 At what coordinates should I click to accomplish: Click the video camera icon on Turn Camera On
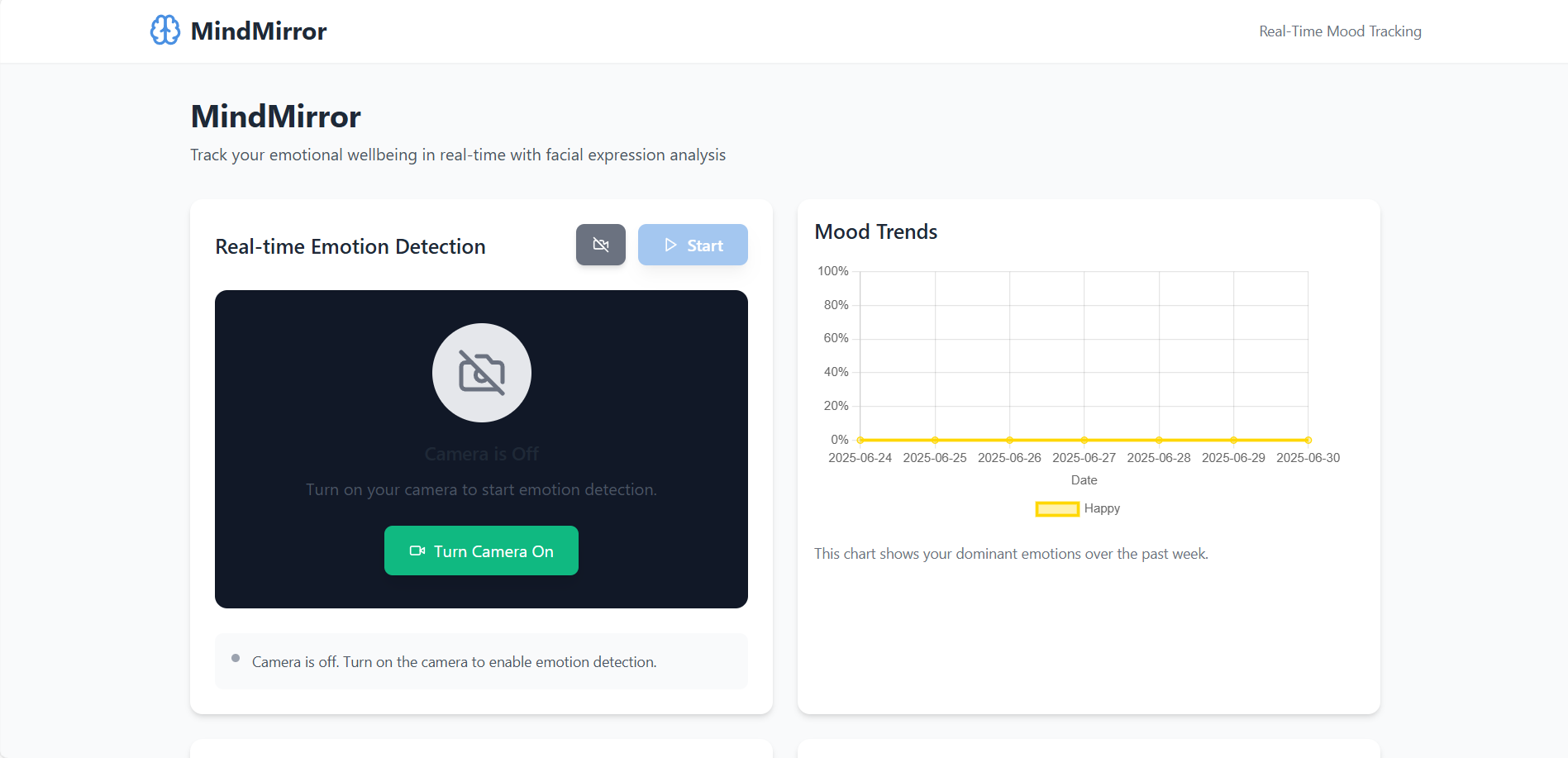[x=417, y=551]
